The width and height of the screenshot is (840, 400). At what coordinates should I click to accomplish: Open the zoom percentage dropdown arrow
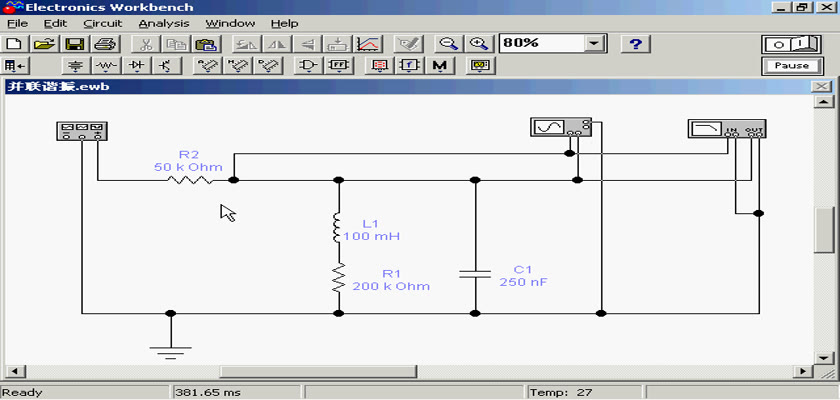tap(594, 43)
